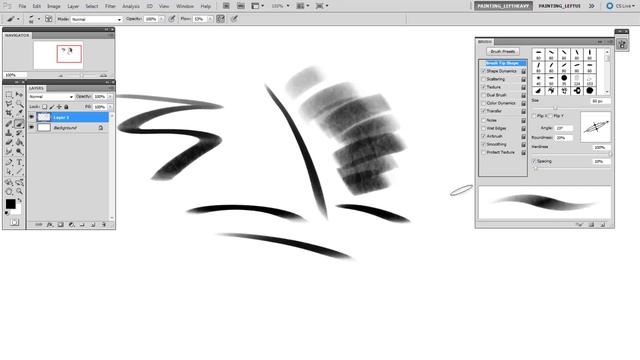This screenshot has width=640, height=360.
Task: Open the File menu
Action: (22, 7)
